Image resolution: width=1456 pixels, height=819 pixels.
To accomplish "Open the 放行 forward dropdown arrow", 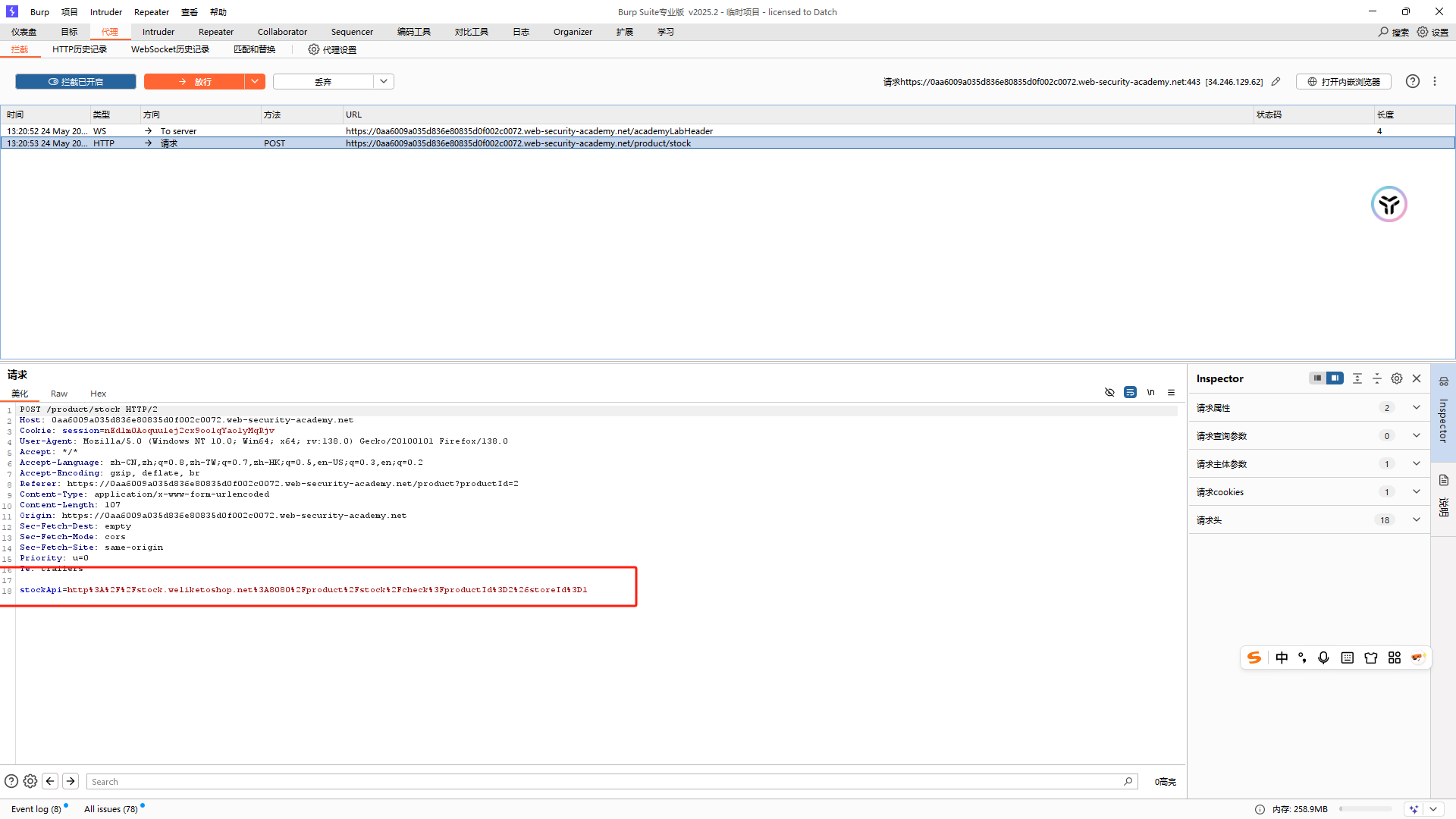I will tap(255, 81).
